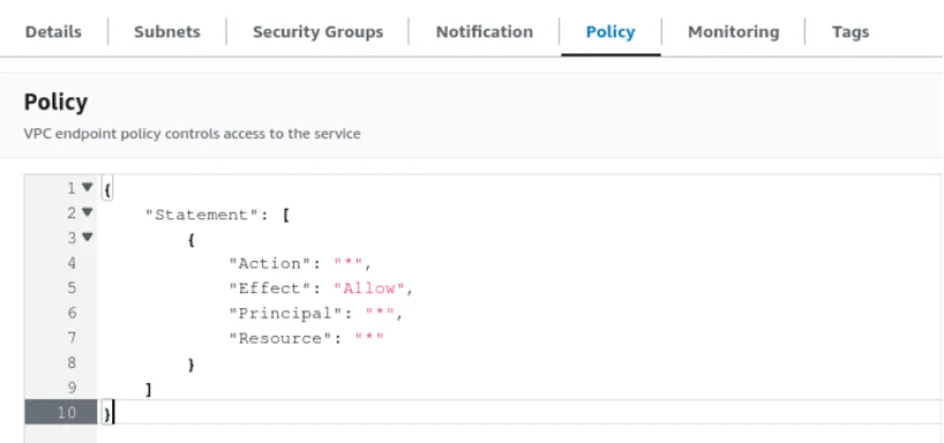
Task: Select the Notification tab
Action: click(x=484, y=31)
